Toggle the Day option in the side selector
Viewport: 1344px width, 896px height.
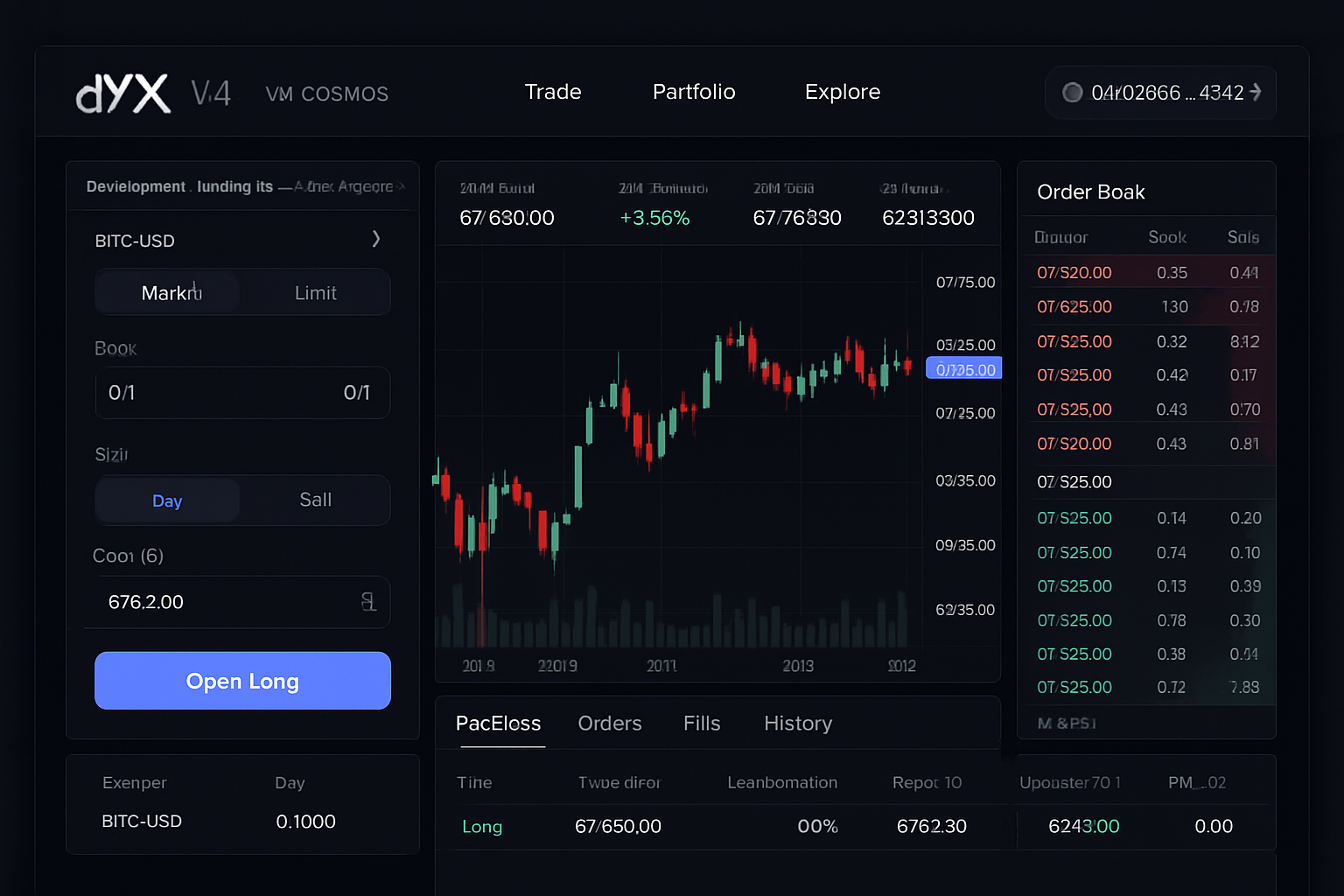pos(167,500)
